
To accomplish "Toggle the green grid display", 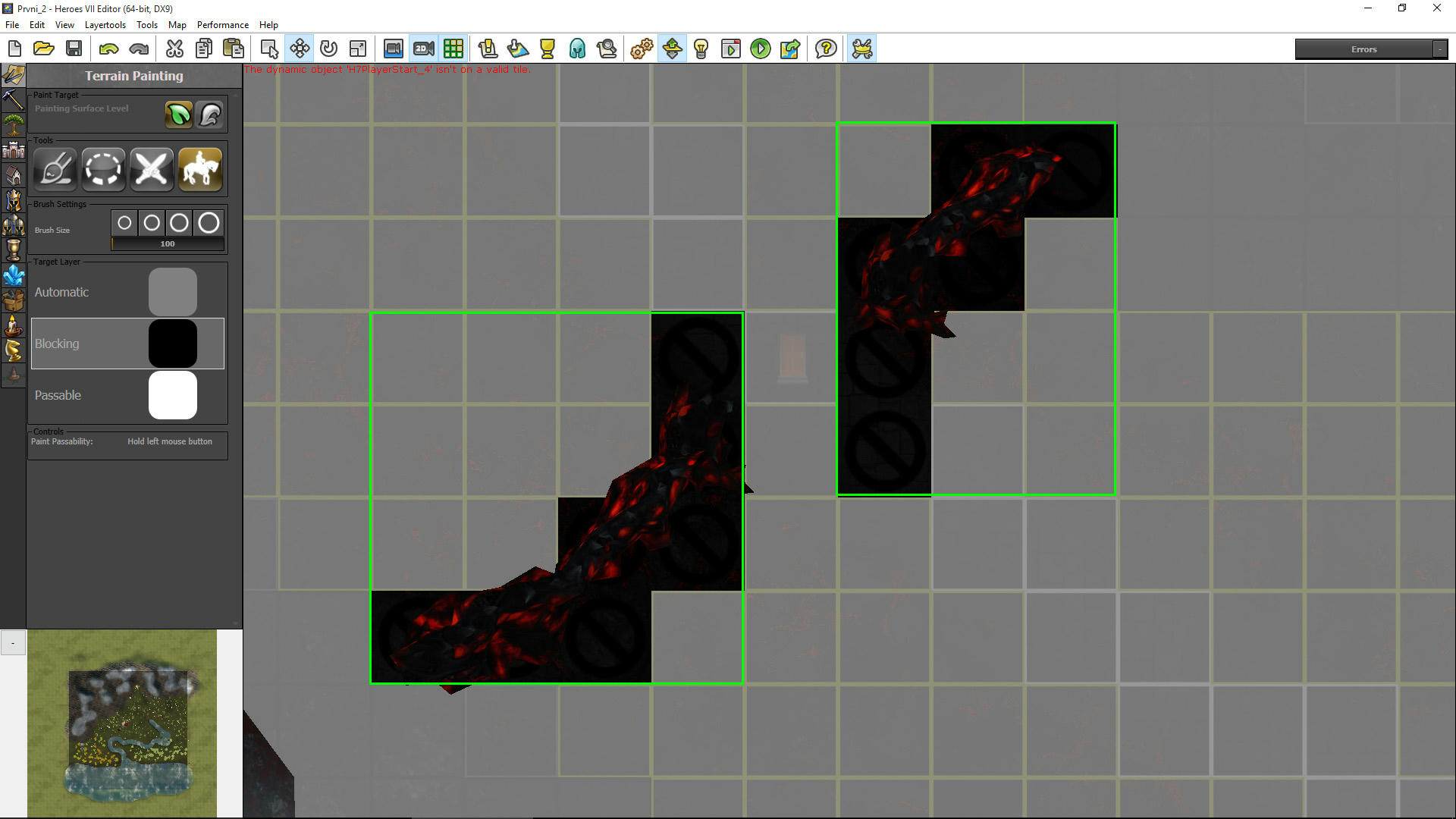I will 453,49.
